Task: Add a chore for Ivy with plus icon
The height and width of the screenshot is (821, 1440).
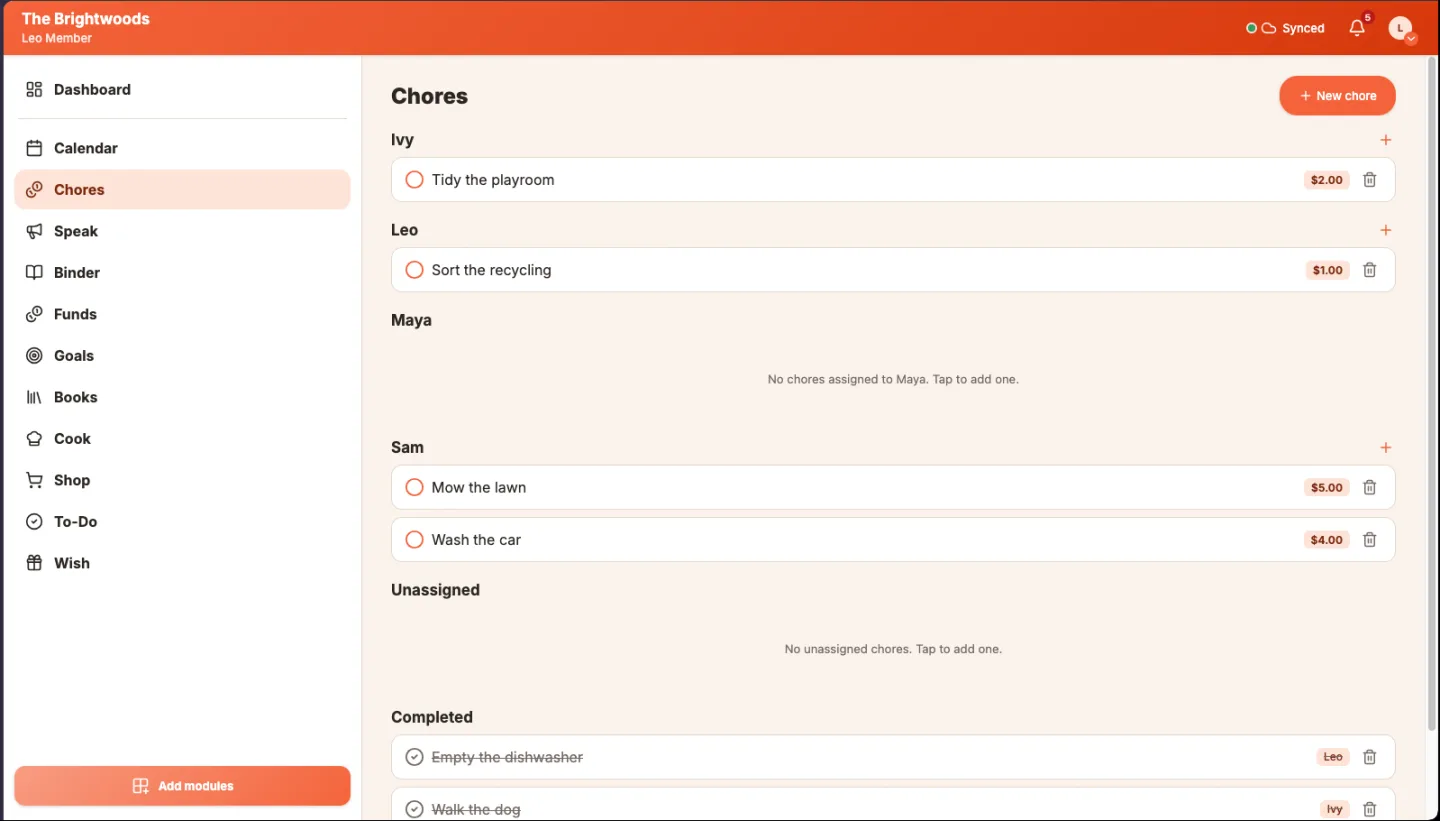Action: [1385, 140]
